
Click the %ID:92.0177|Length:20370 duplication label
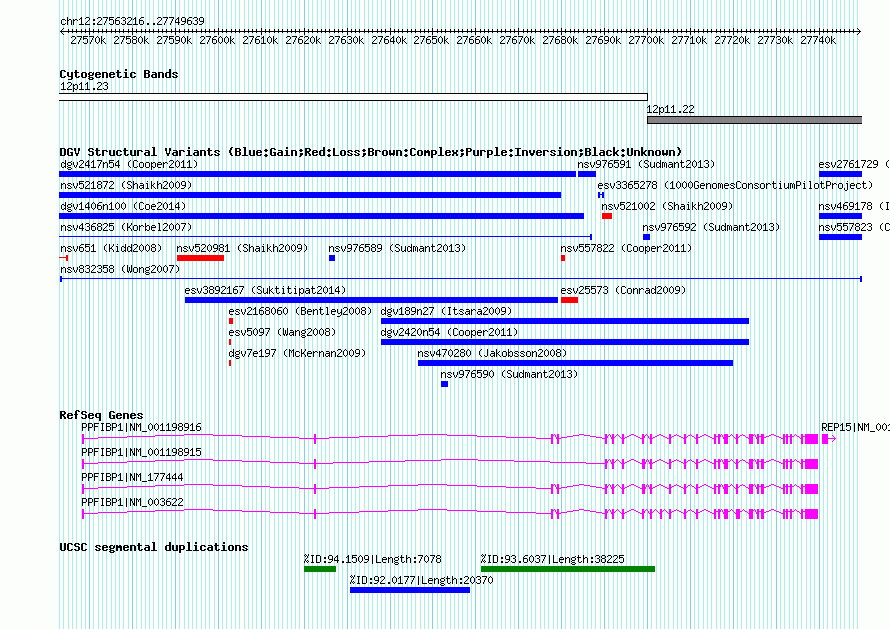coord(421,580)
